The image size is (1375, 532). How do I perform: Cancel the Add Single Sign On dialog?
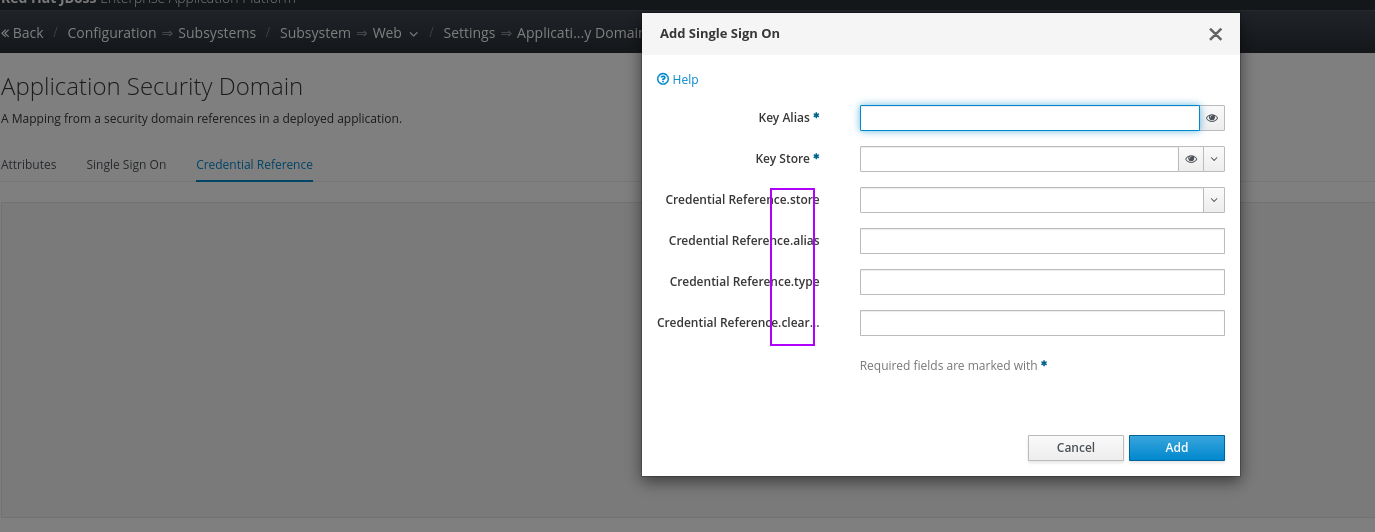(1075, 448)
